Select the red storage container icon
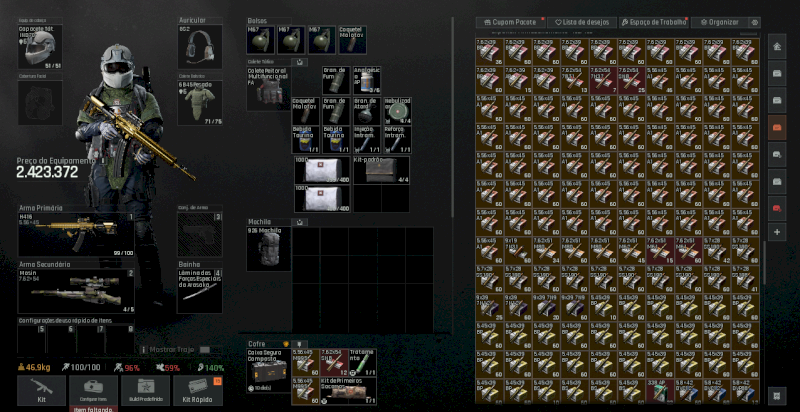Image resolution: width=800 pixels, height=412 pixels. 777,208
